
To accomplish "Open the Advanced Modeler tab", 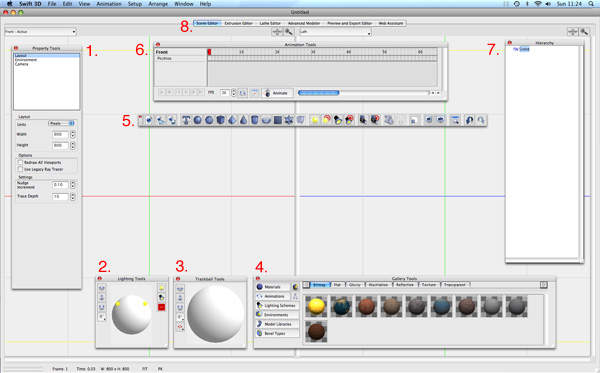I will point(304,23).
